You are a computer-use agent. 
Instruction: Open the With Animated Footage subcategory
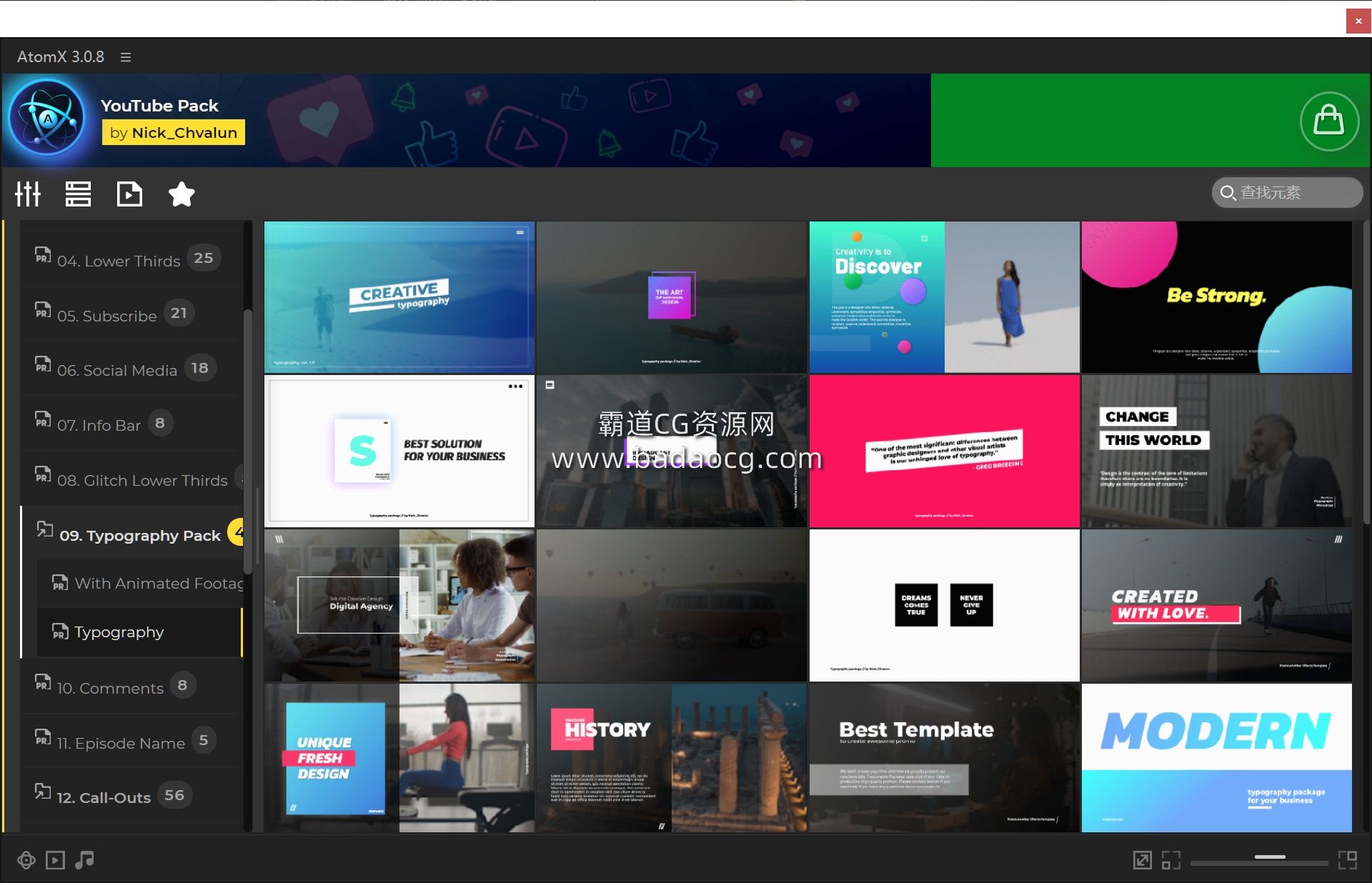click(140, 584)
